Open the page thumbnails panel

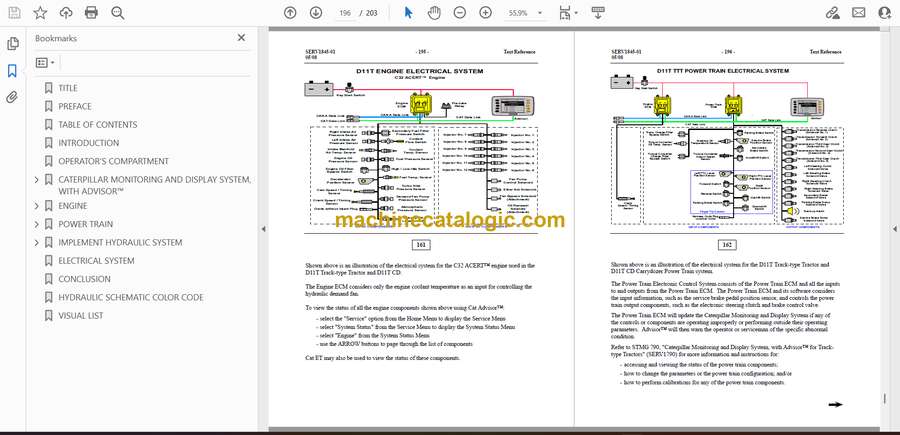(12, 44)
